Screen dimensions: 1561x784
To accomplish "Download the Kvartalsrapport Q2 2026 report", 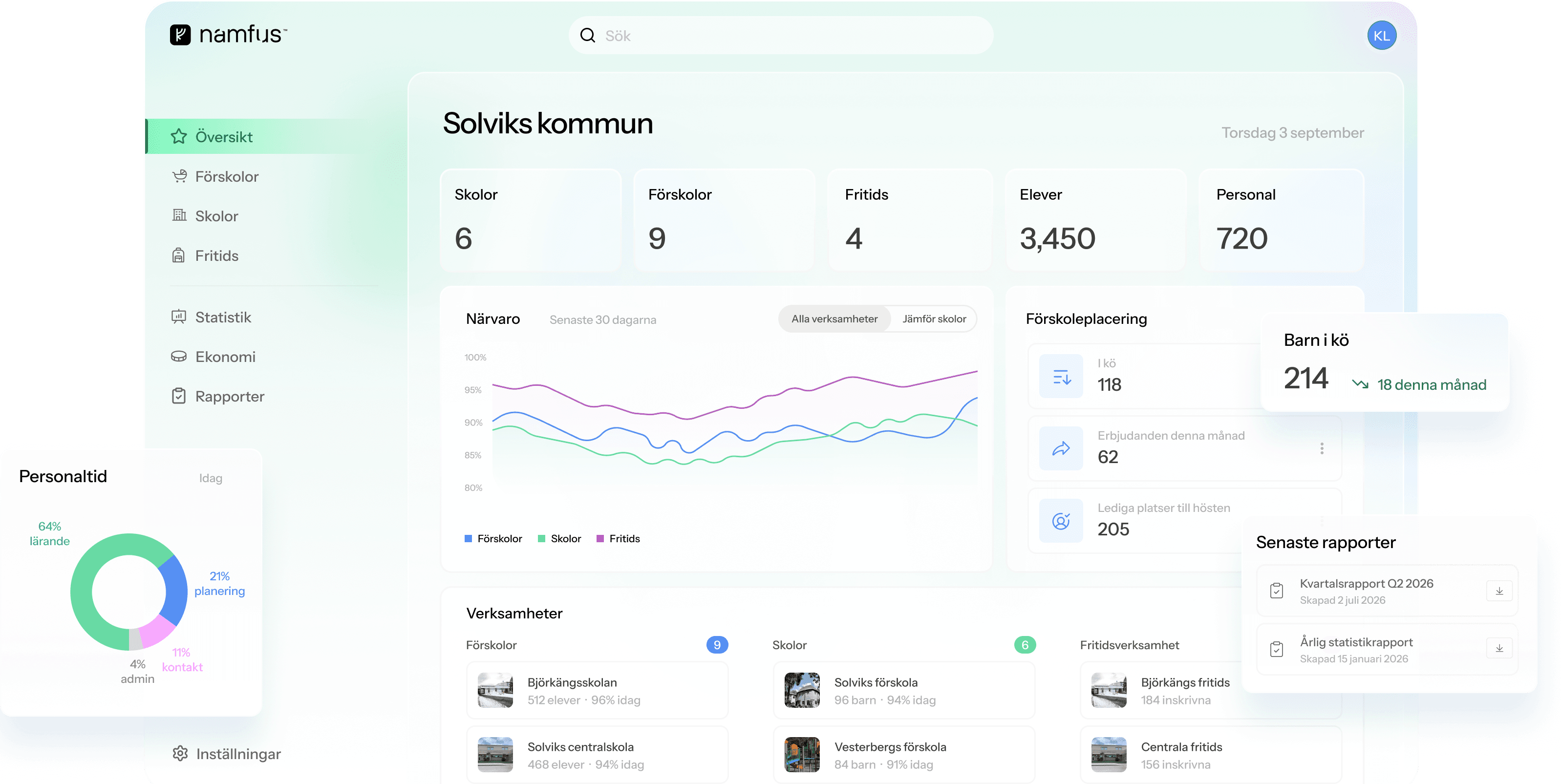I will (1498, 591).
